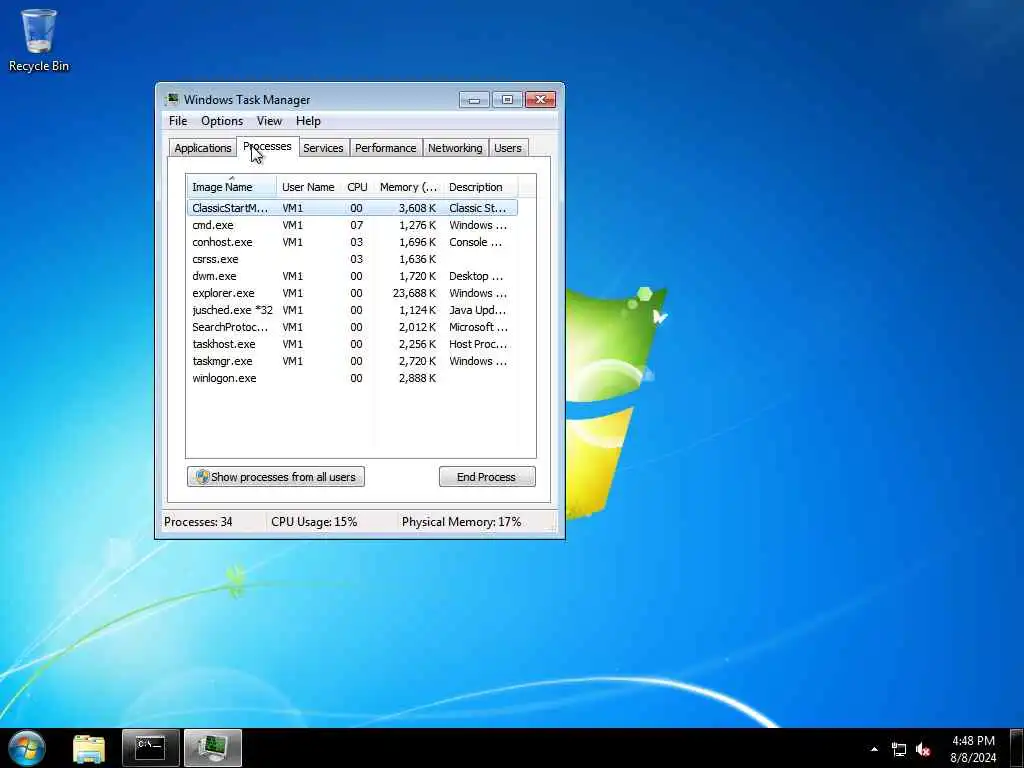Image resolution: width=1024 pixels, height=768 pixels.
Task: Sort by Description column header
Action: pos(480,187)
